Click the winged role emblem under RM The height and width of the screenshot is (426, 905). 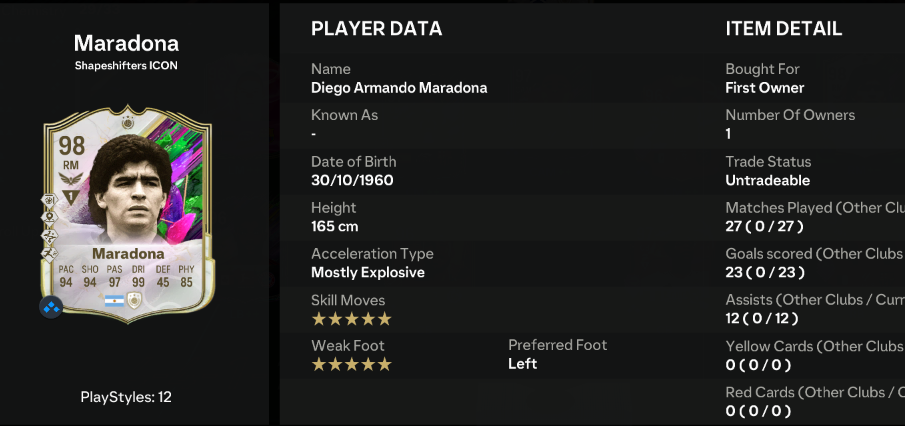pyautogui.click(x=71, y=177)
